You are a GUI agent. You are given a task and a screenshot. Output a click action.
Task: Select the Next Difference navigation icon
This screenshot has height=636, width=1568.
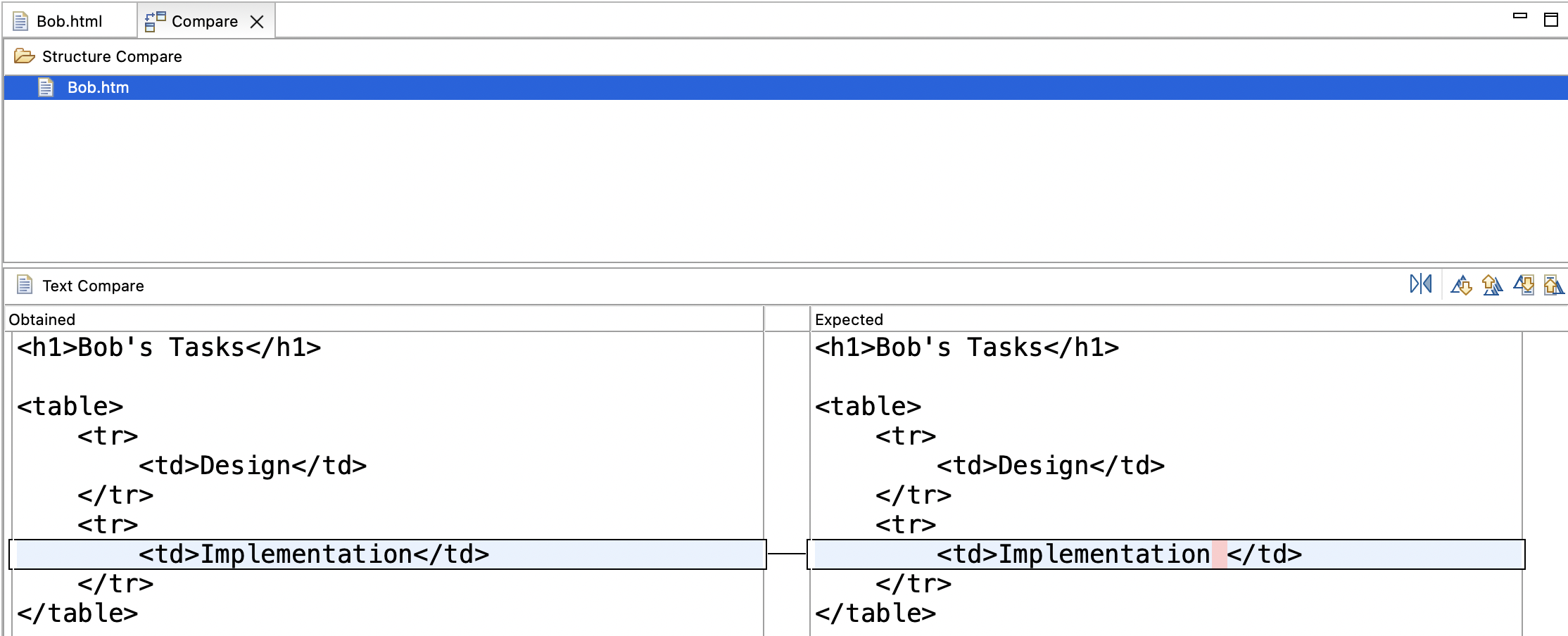click(x=1462, y=286)
